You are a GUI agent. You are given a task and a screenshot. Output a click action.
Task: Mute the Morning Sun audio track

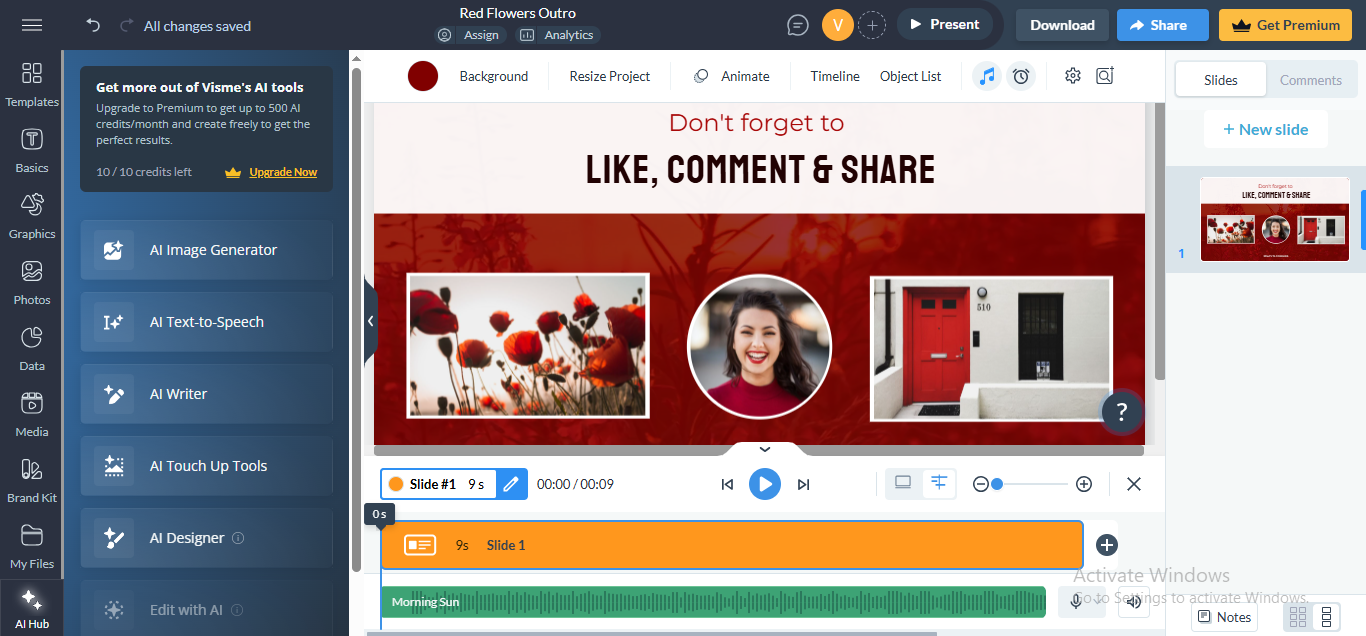[x=1134, y=602]
